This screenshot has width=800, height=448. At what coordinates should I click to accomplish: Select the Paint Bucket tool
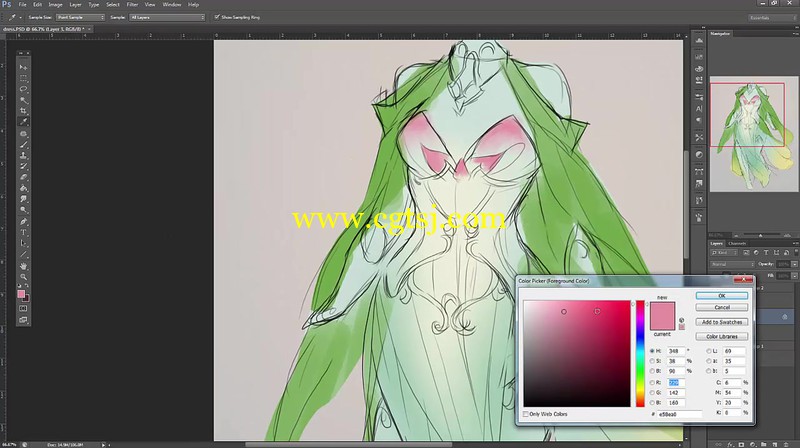click(23, 188)
